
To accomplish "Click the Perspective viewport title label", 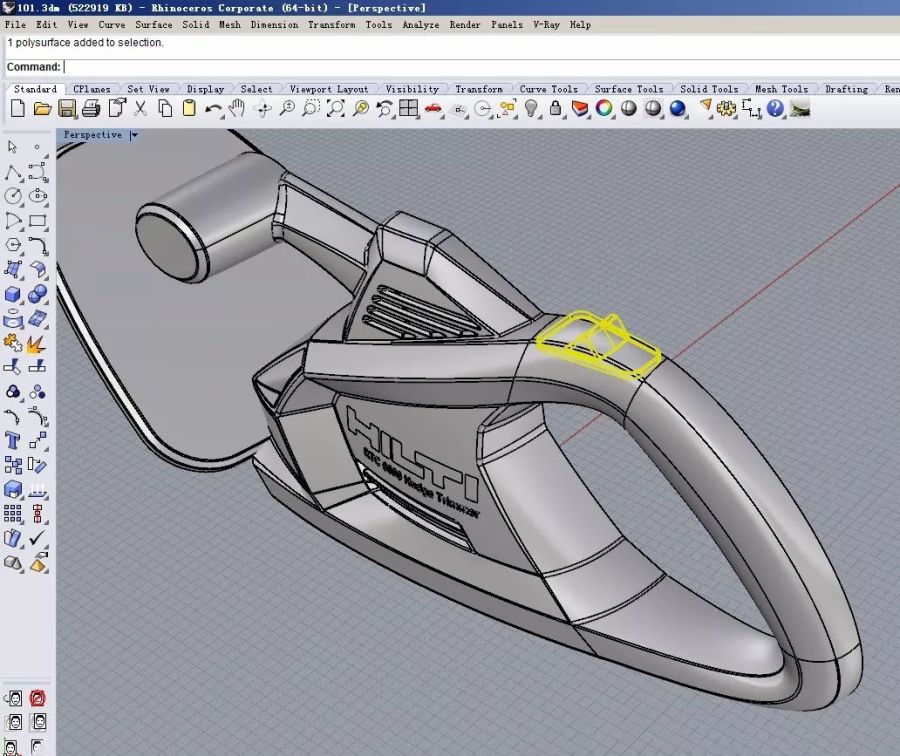I will tap(92, 135).
